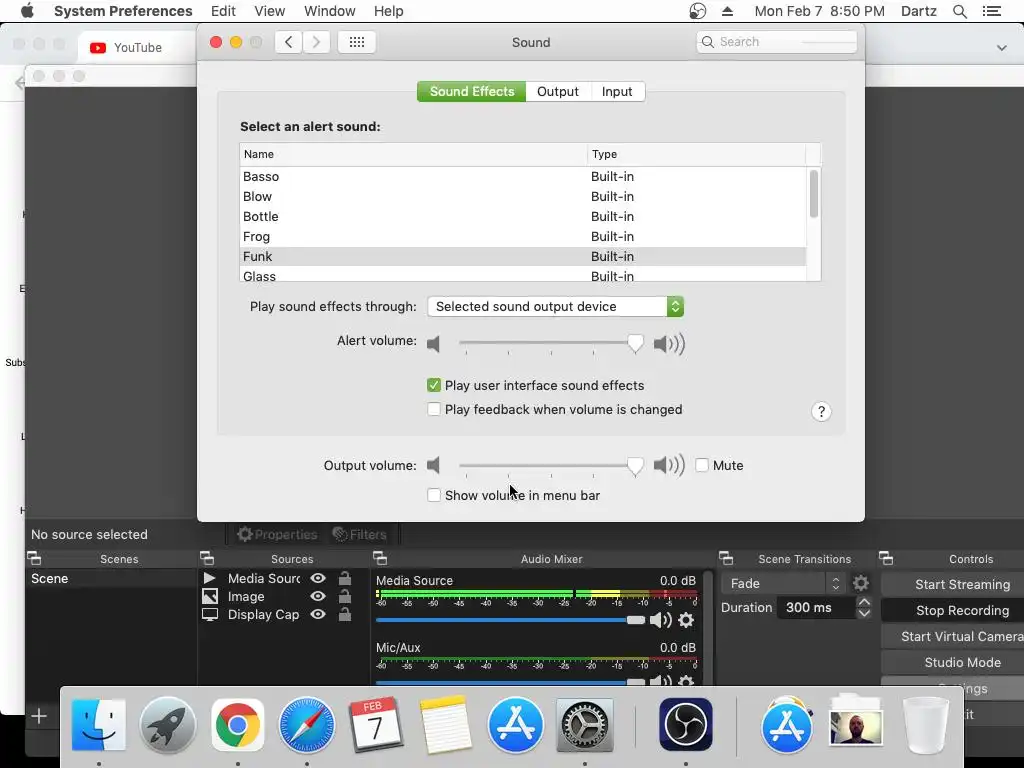This screenshot has width=1024, height=768.
Task: Click the Apple menu logo
Action: tap(27, 11)
